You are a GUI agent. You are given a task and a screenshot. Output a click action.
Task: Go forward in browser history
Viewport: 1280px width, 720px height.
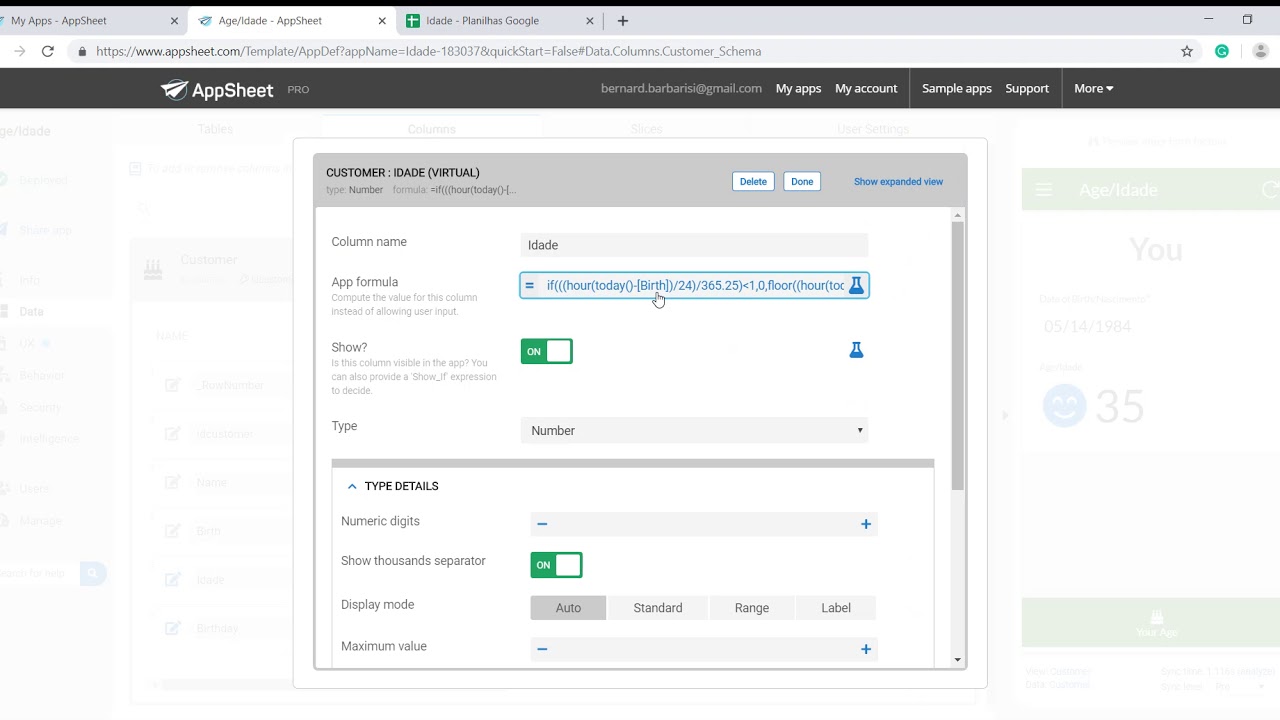coord(19,51)
